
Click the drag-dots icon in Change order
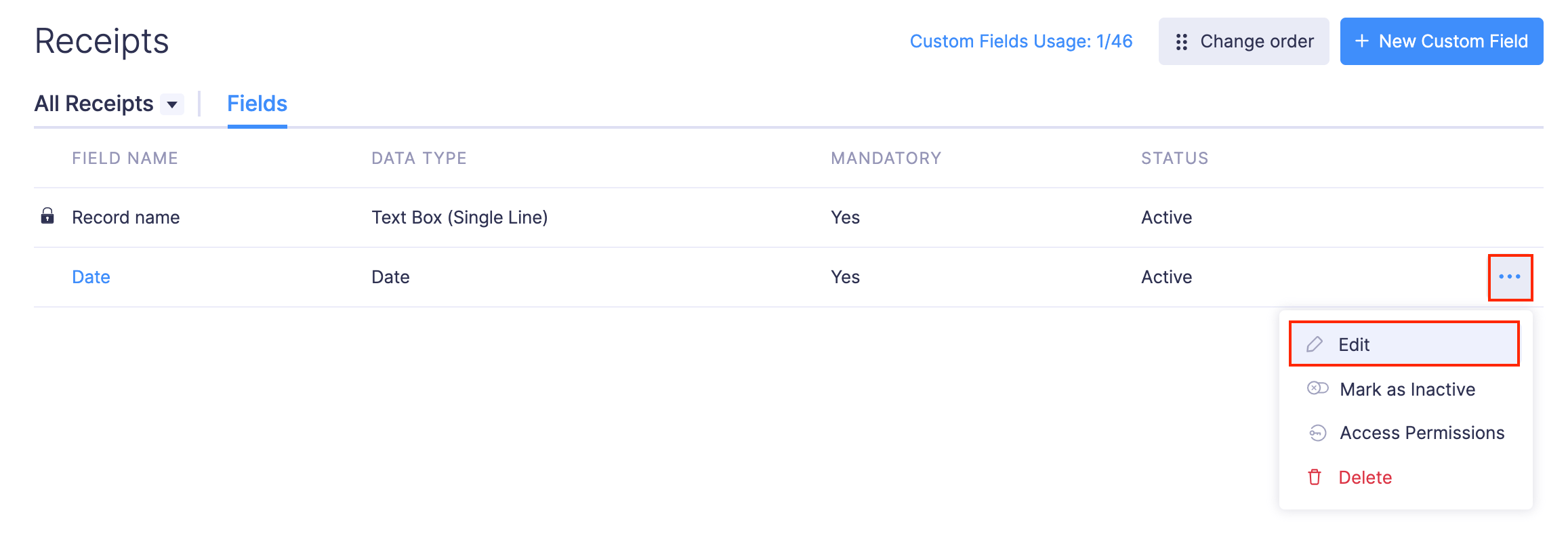[x=1182, y=42]
